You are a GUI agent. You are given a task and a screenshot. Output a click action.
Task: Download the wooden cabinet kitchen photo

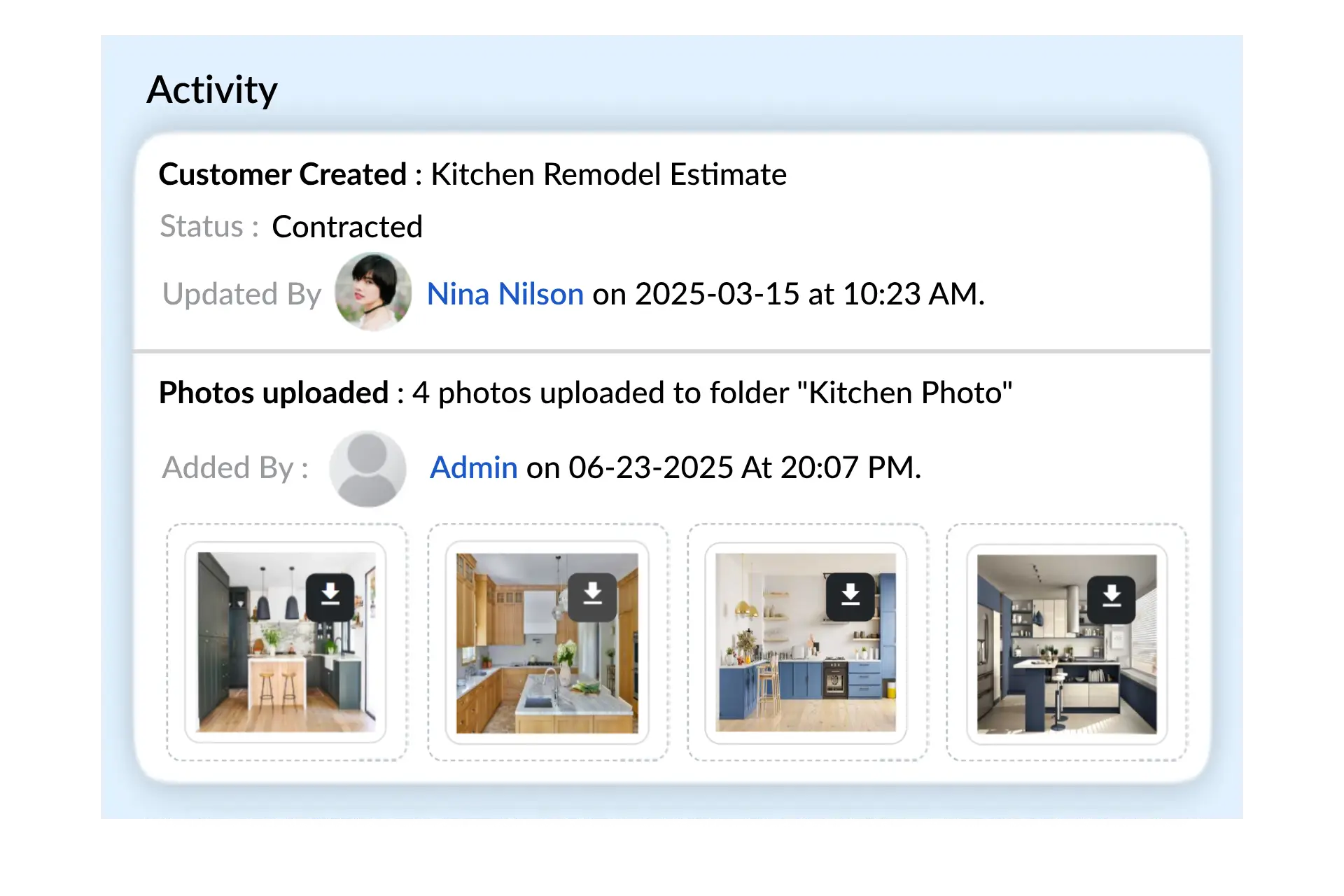[592, 596]
